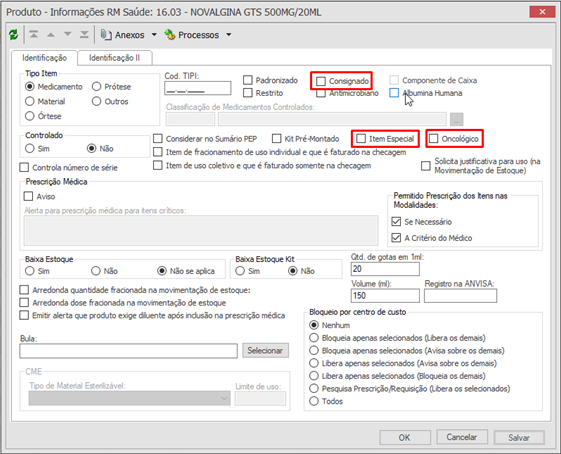Click the Volume (ml) field
The image size is (561, 454).
[385, 296]
